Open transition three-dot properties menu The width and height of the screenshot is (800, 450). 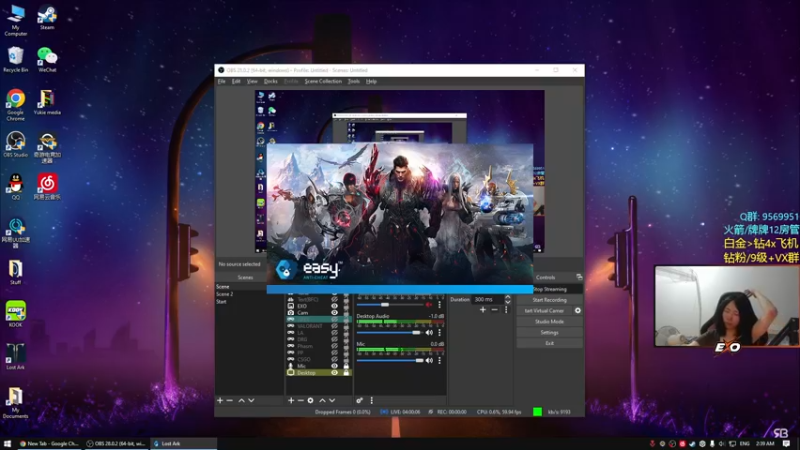click(x=506, y=310)
